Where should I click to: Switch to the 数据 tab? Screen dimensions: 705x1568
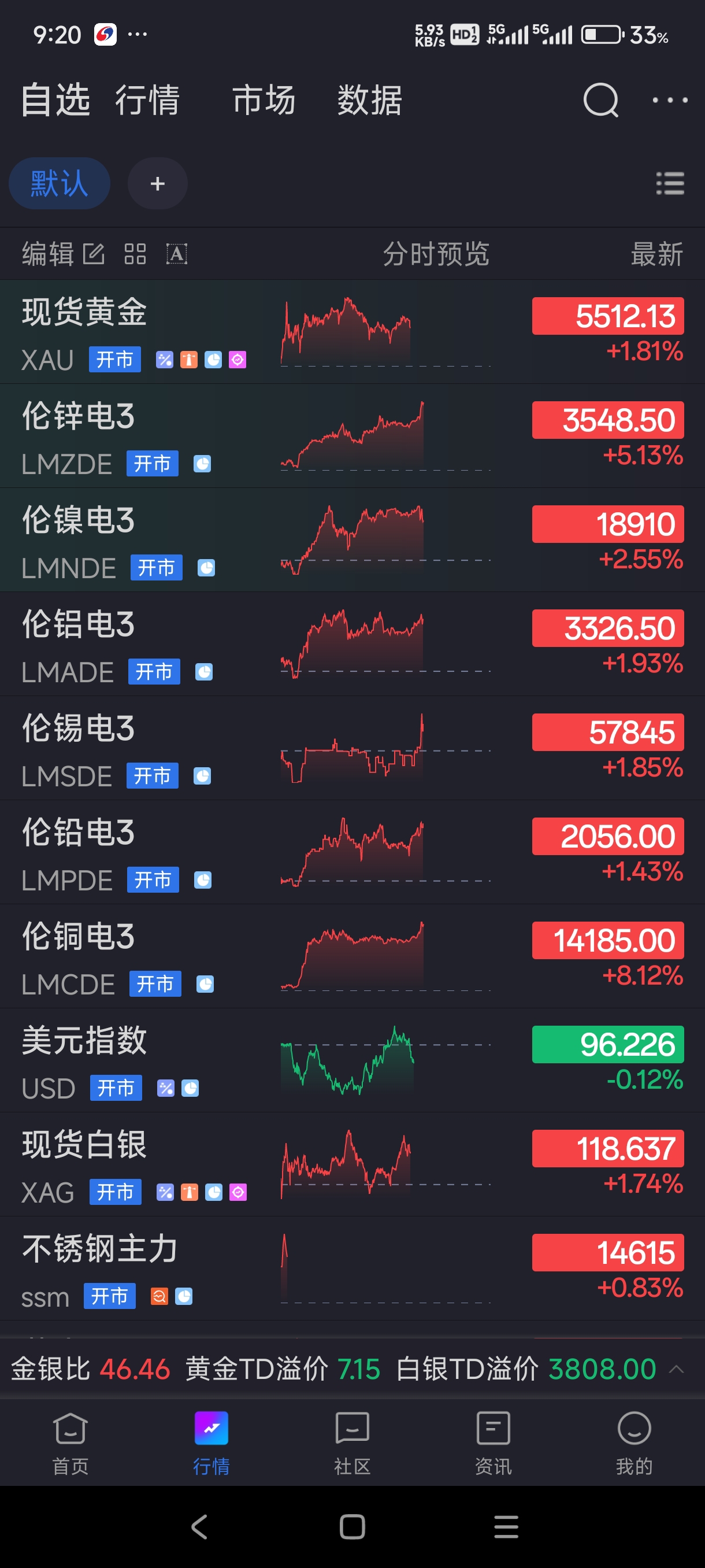[x=369, y=100]
